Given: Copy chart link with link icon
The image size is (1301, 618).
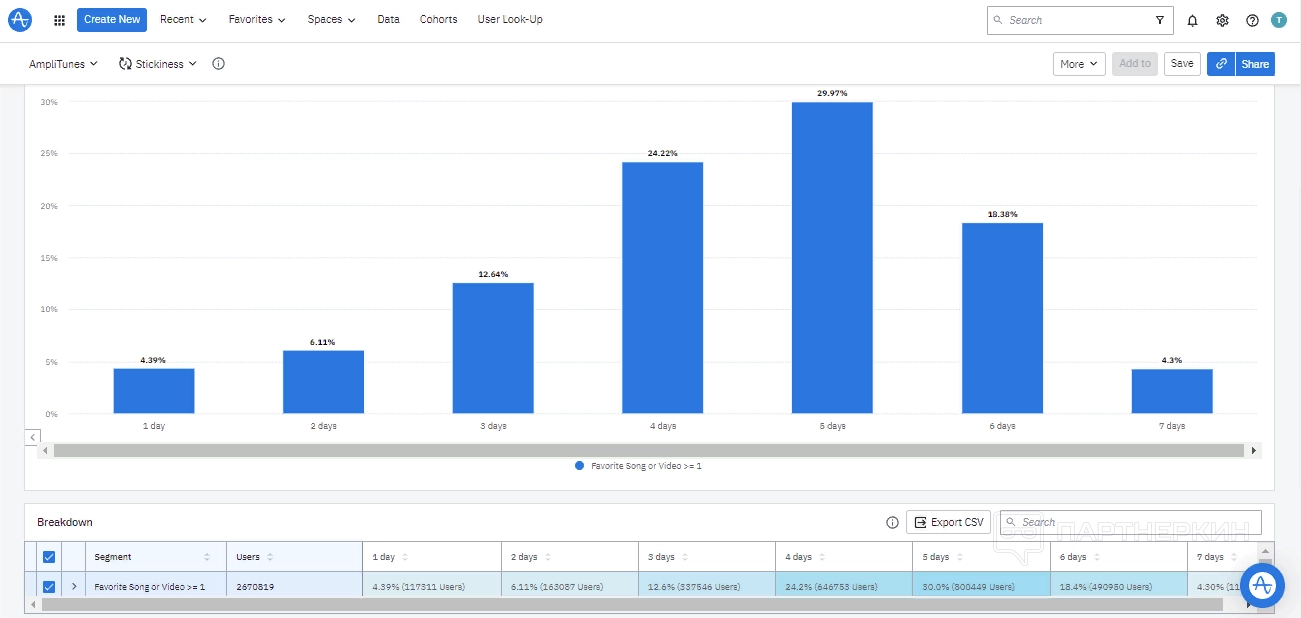Looking at the screenshot, I should [1221, 64].
